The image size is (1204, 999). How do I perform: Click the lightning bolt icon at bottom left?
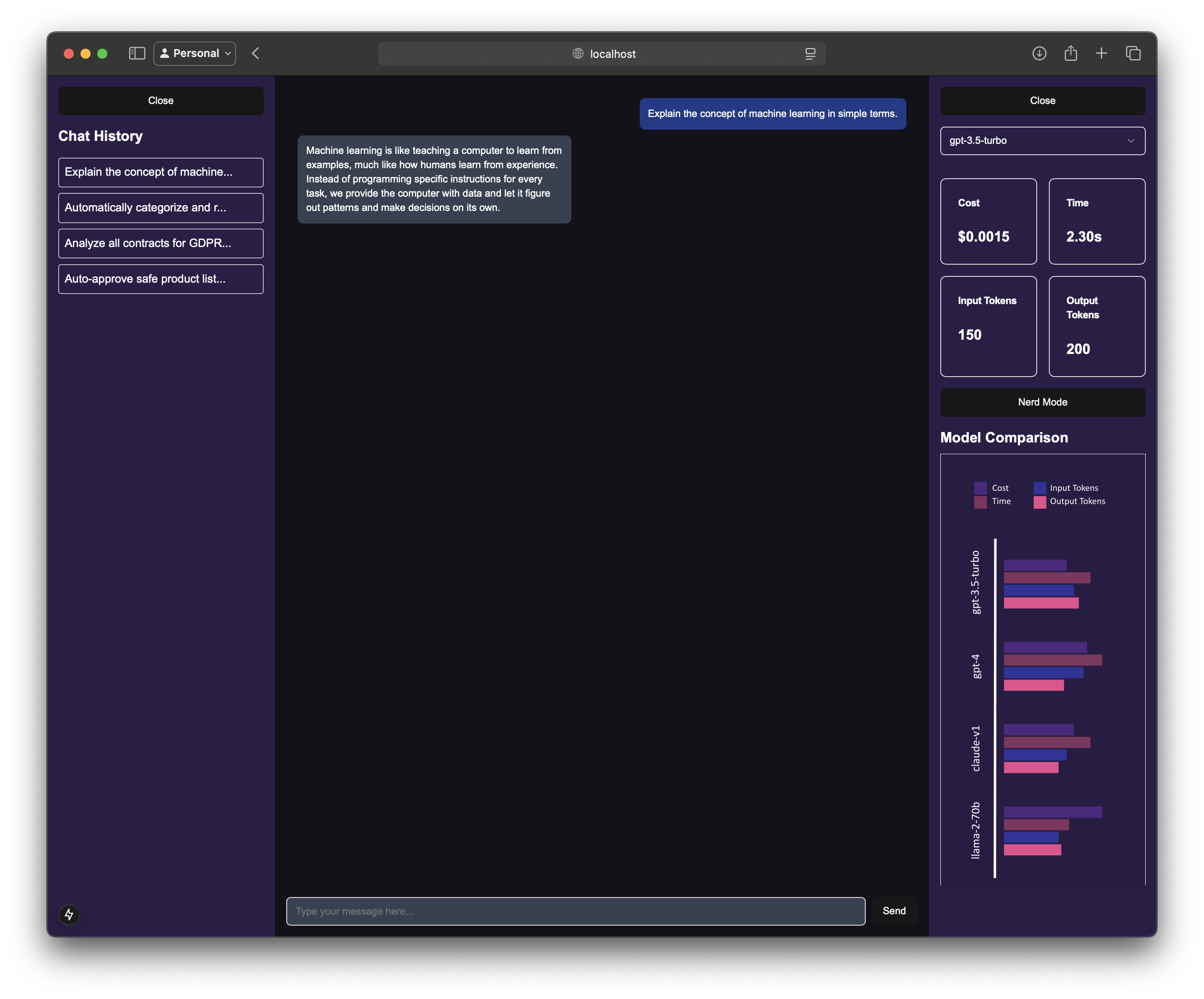click(69, 914)
